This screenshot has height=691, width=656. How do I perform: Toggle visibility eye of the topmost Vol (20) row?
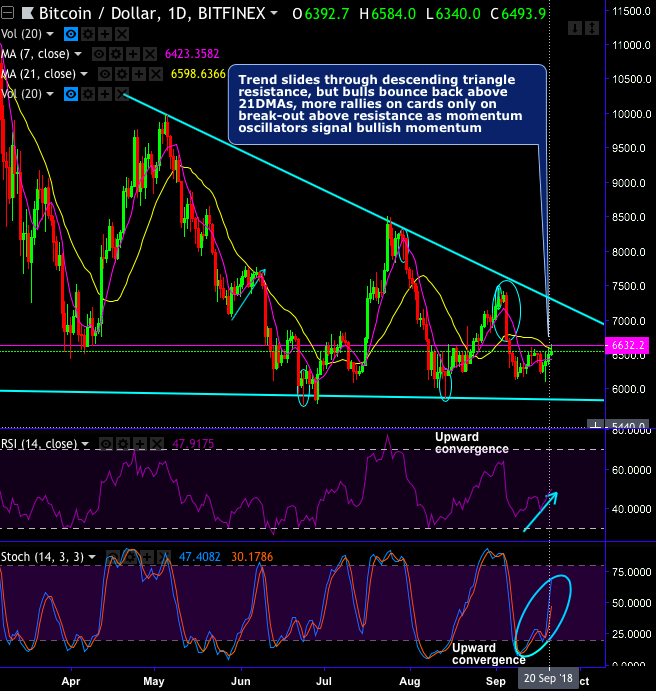(x=71, y=34)
